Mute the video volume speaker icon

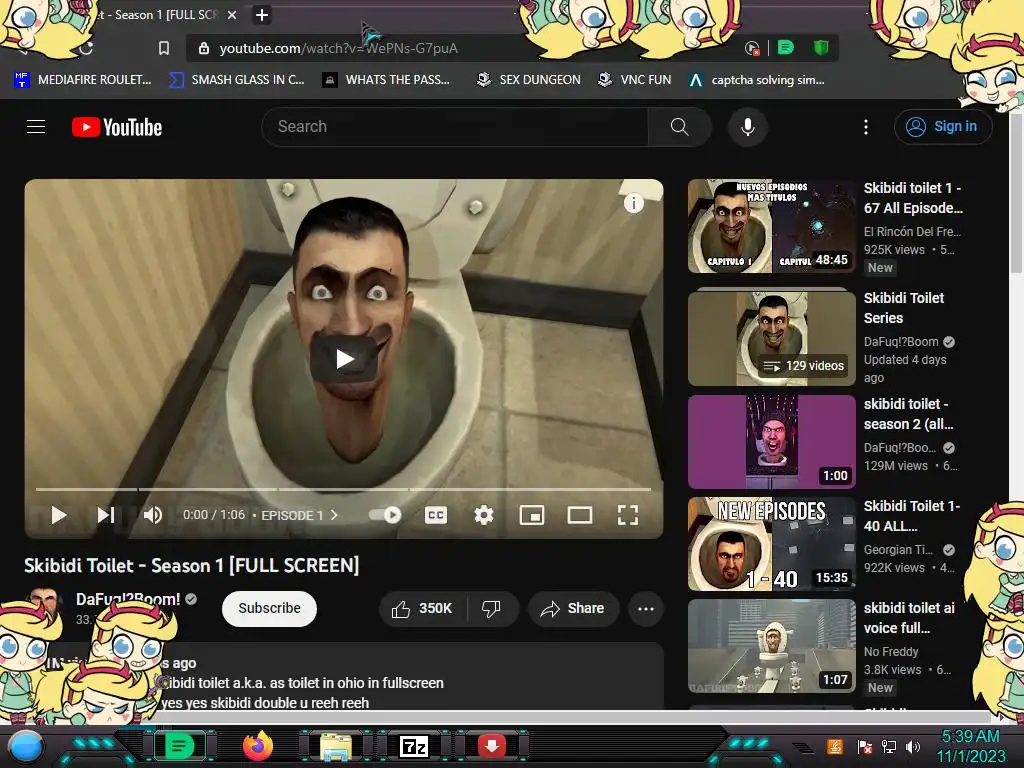(153, 515)
